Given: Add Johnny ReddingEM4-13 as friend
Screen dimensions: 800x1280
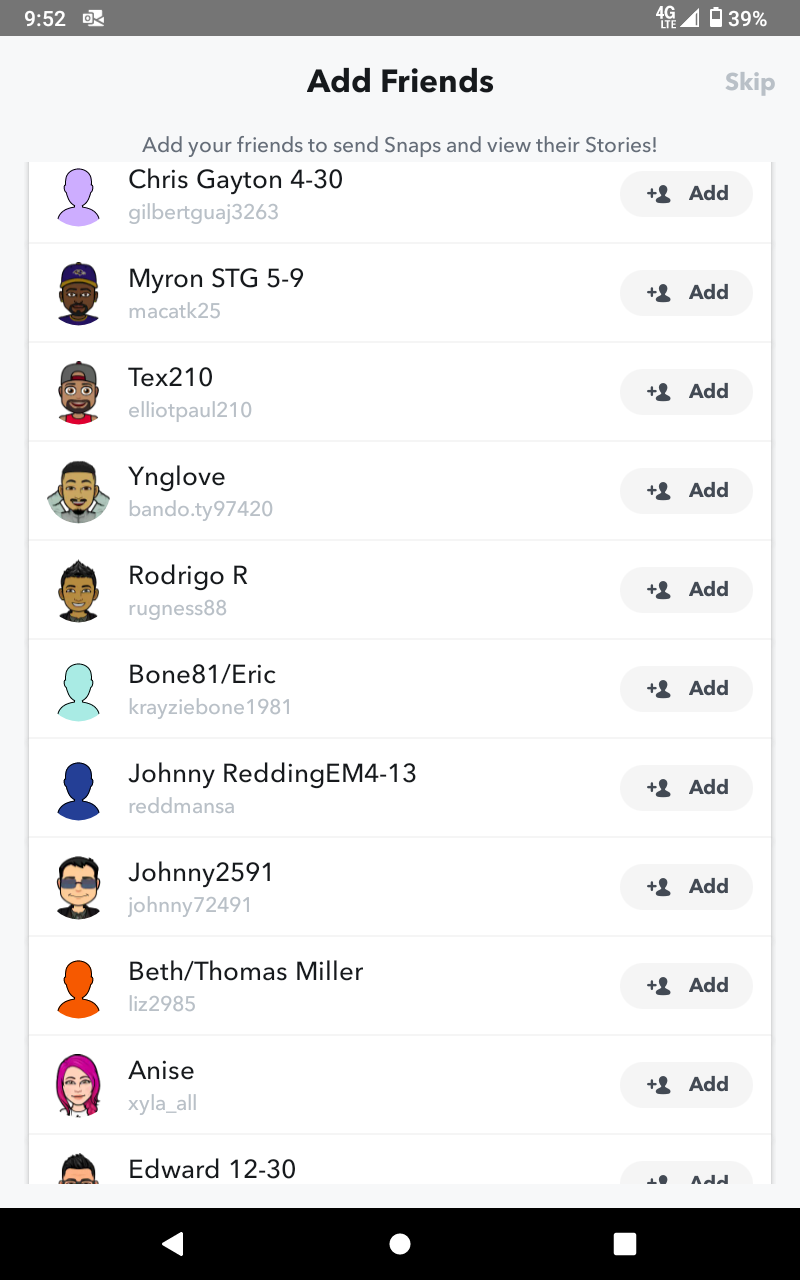Looking at the screenshot, I should pyautogui.click(x=686, y=788).
